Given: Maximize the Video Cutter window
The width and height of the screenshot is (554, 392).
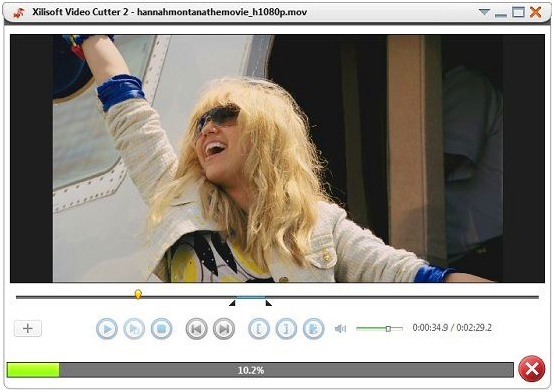Looking at the screenshot, I should [x=518, y=13].
